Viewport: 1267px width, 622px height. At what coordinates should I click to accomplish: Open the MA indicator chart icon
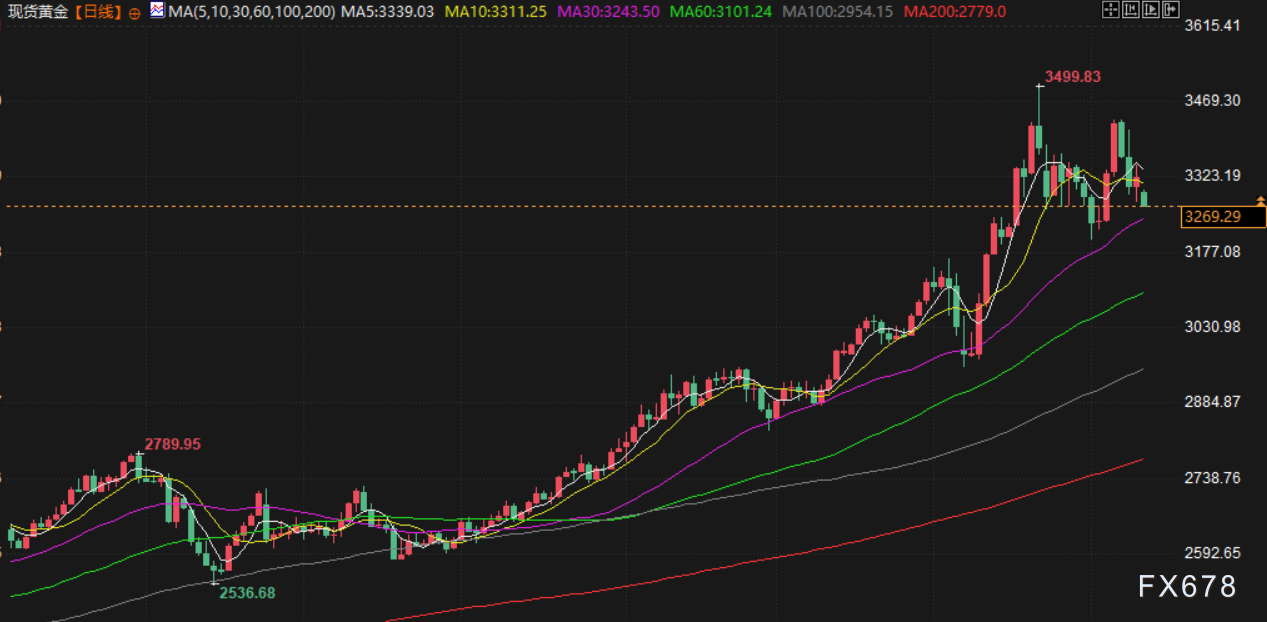[x=156, y=12]
